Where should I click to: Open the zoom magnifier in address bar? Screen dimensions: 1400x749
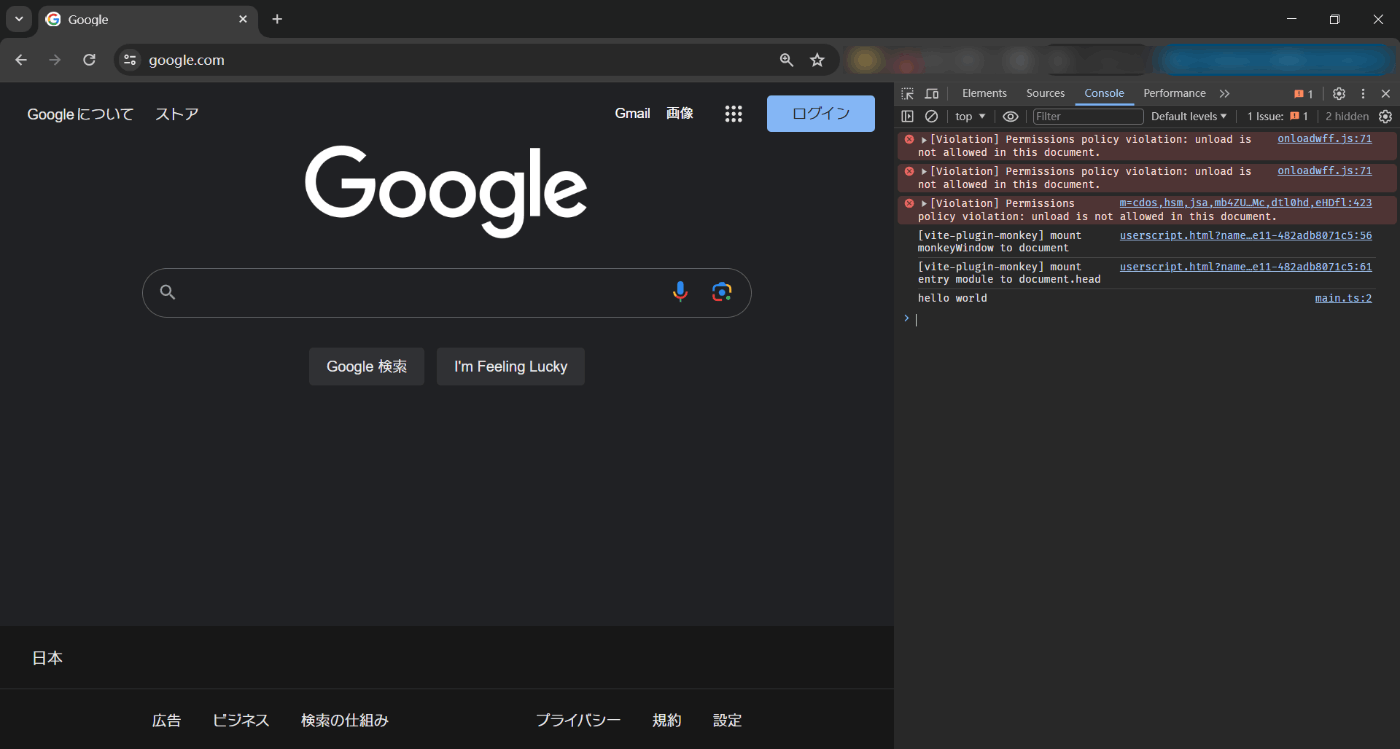click(787, 60)
